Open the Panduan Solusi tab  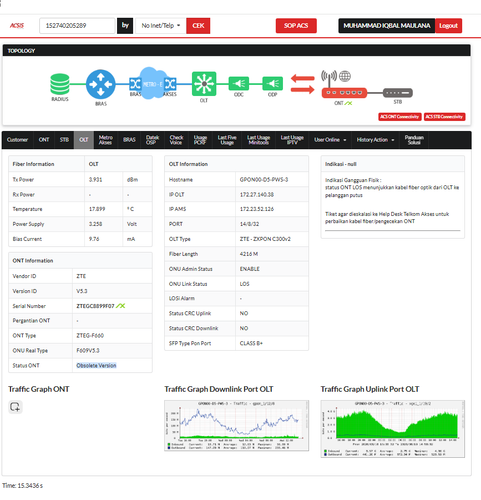[414, 140]
